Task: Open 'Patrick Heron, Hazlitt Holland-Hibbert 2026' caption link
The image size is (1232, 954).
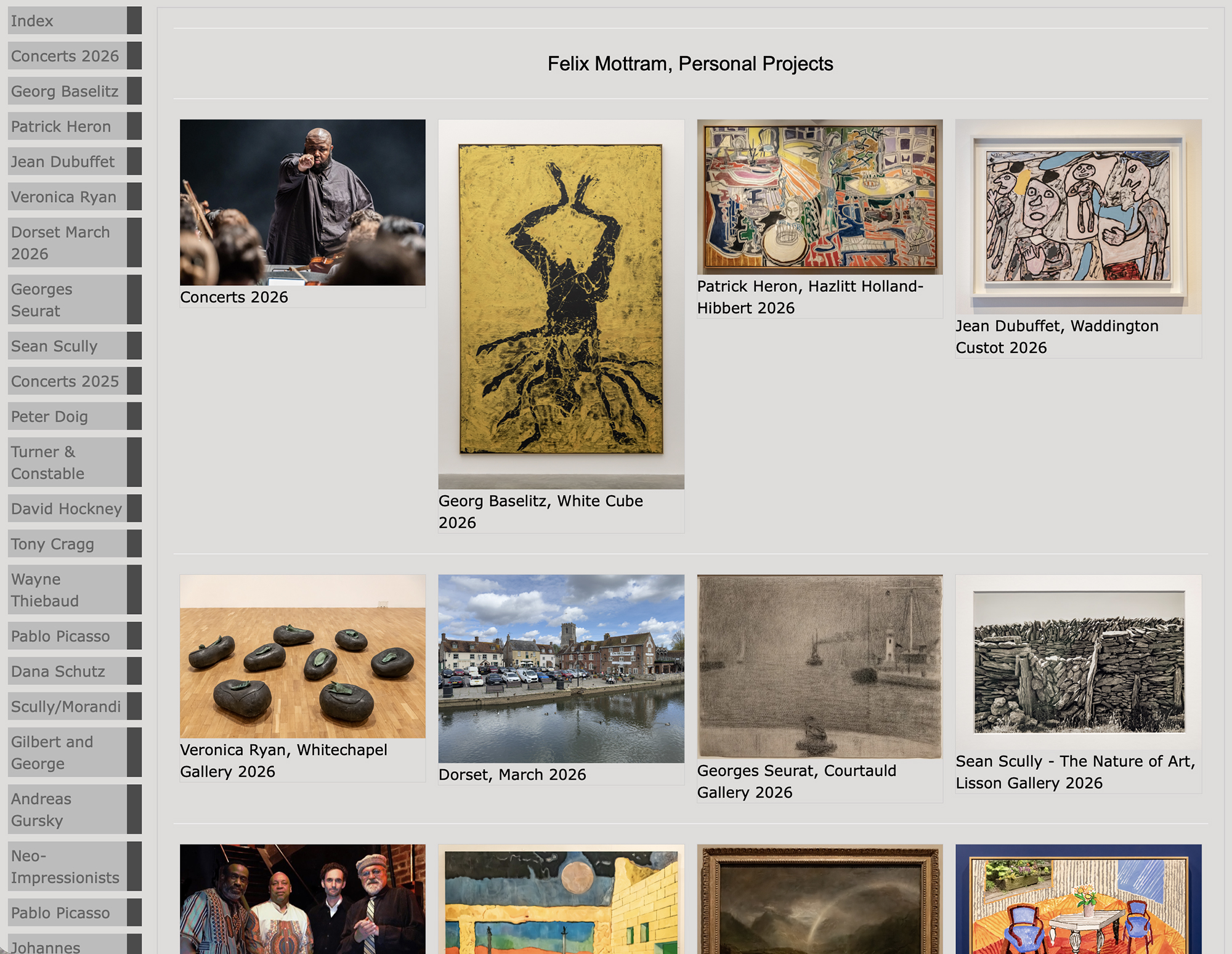Action: (810, 297)
